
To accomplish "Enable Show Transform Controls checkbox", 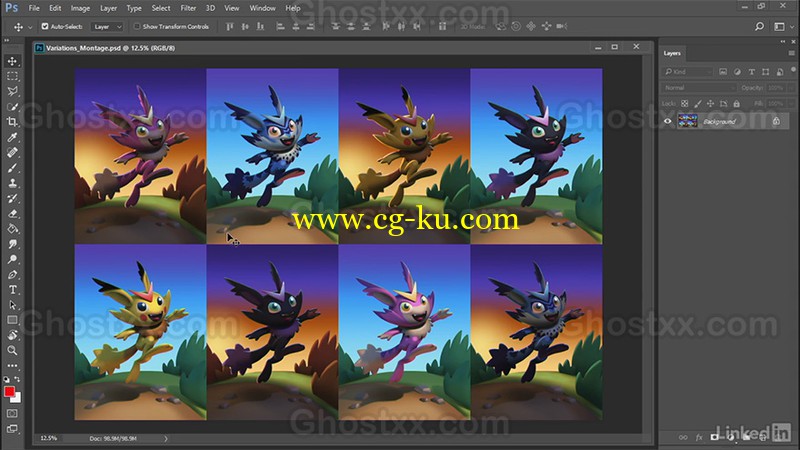I will [136, 26].
